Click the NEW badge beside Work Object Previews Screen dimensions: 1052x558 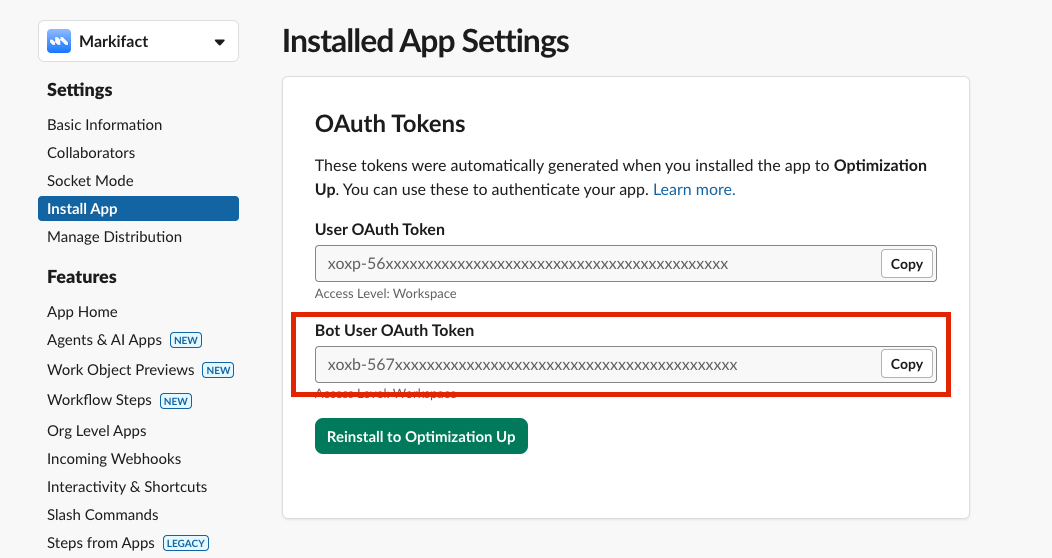point(219,370)
